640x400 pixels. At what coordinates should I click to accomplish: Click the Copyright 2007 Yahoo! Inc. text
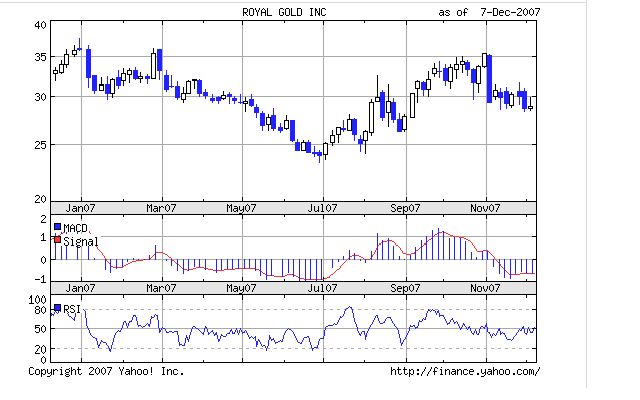106,371
